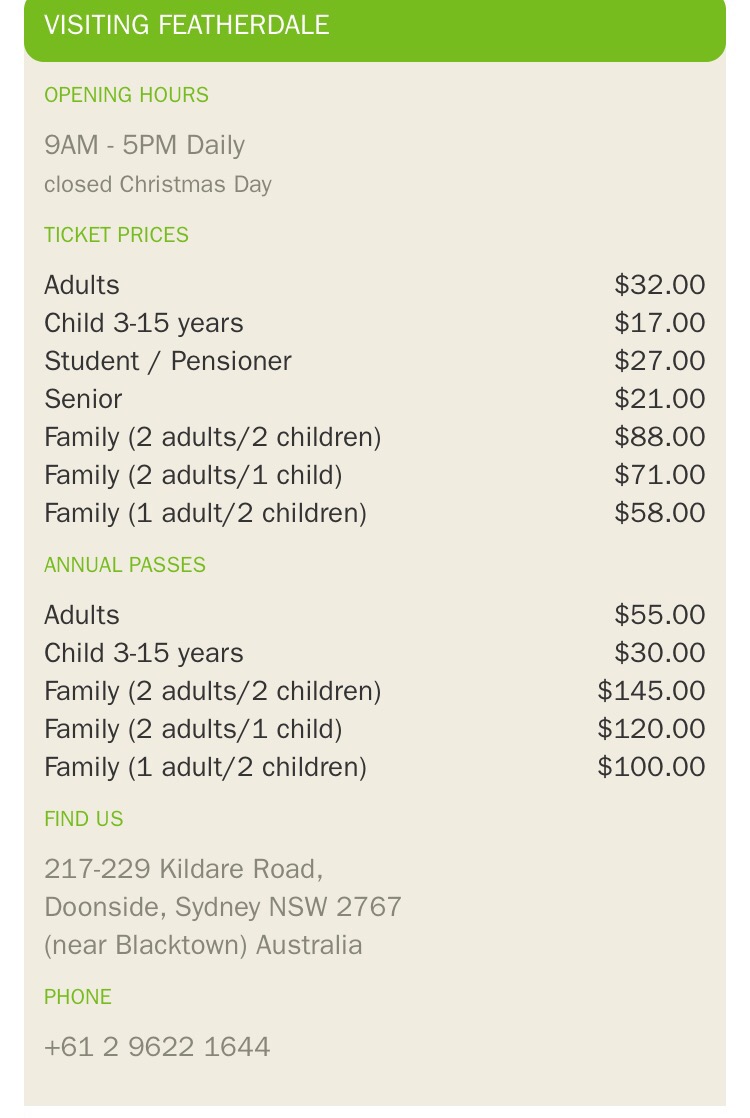Viewport: 750px width, 1118px height.
Task: Tap the Visiting Featherdale green header
Action: point(187,26)
